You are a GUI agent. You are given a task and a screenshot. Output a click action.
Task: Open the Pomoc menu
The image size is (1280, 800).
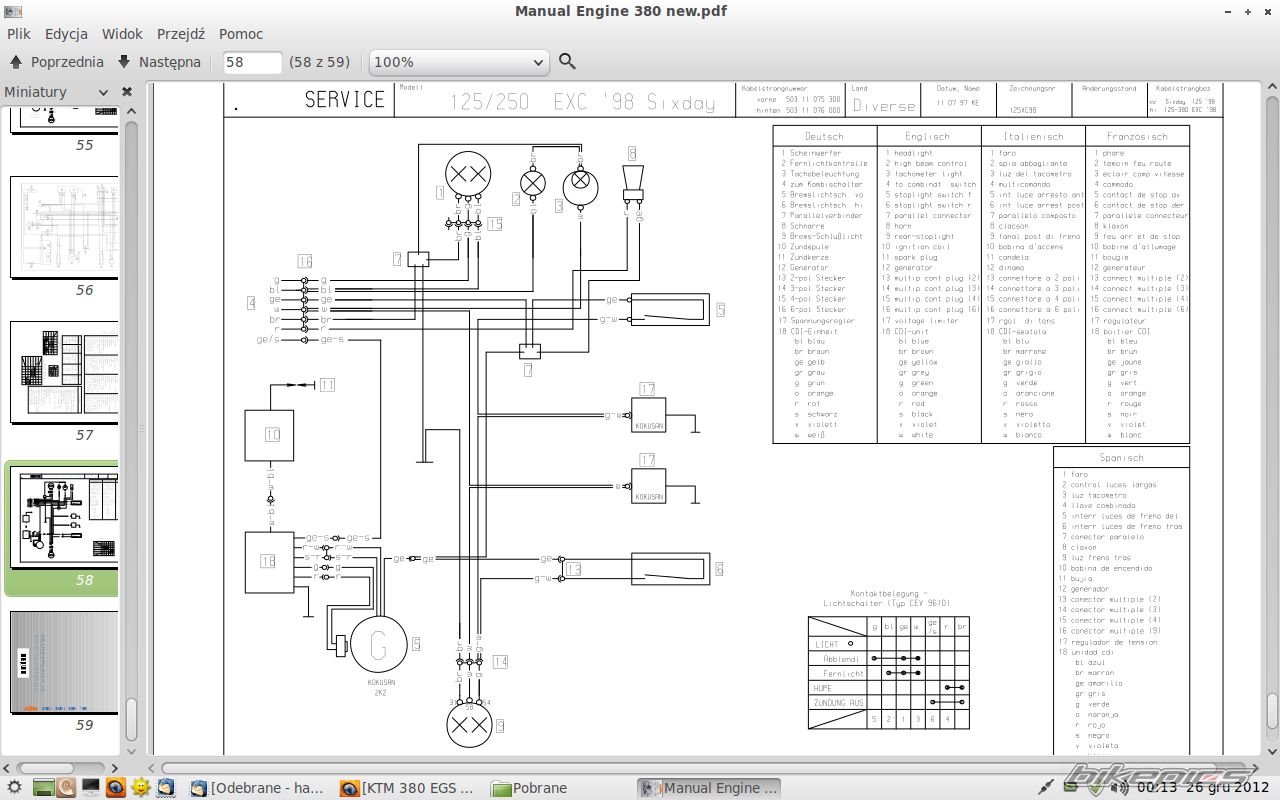click(x=241, y=34)
